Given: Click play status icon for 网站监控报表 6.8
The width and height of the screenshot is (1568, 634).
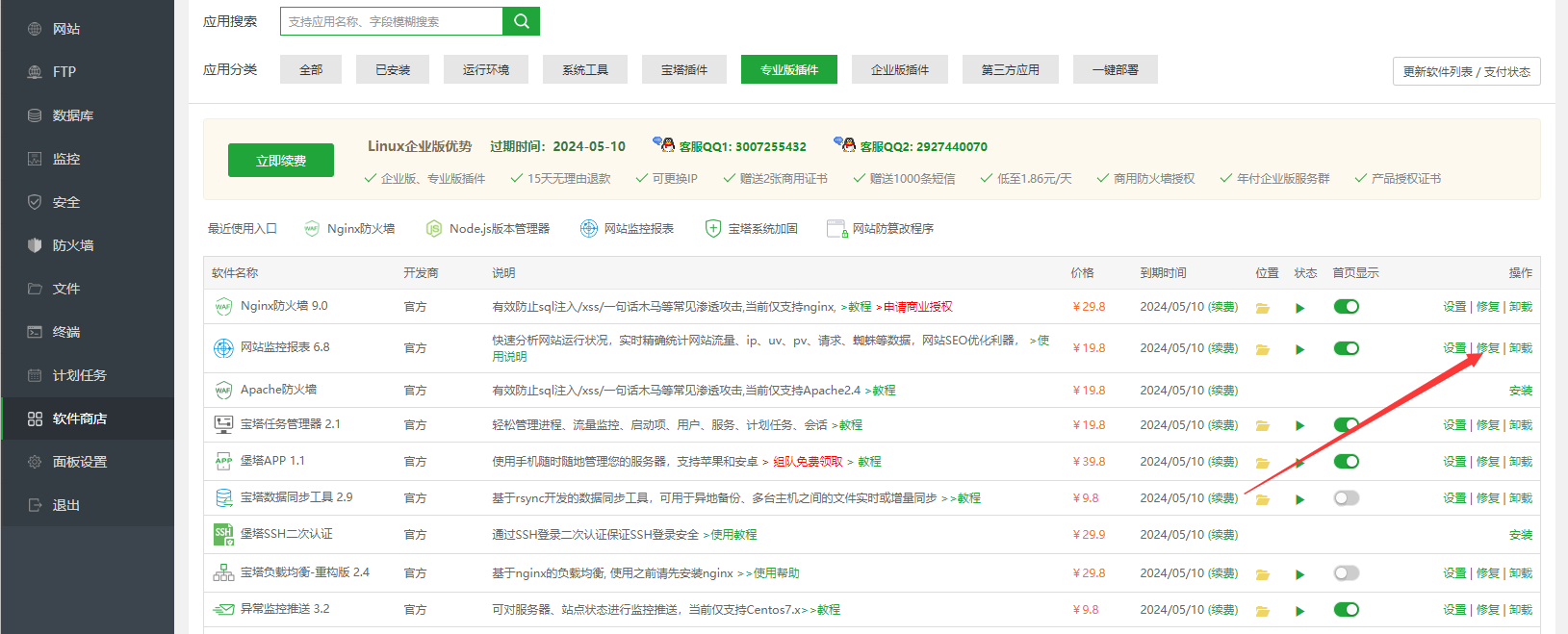Looking at the screenshot, I should [x=1300, y=349].
